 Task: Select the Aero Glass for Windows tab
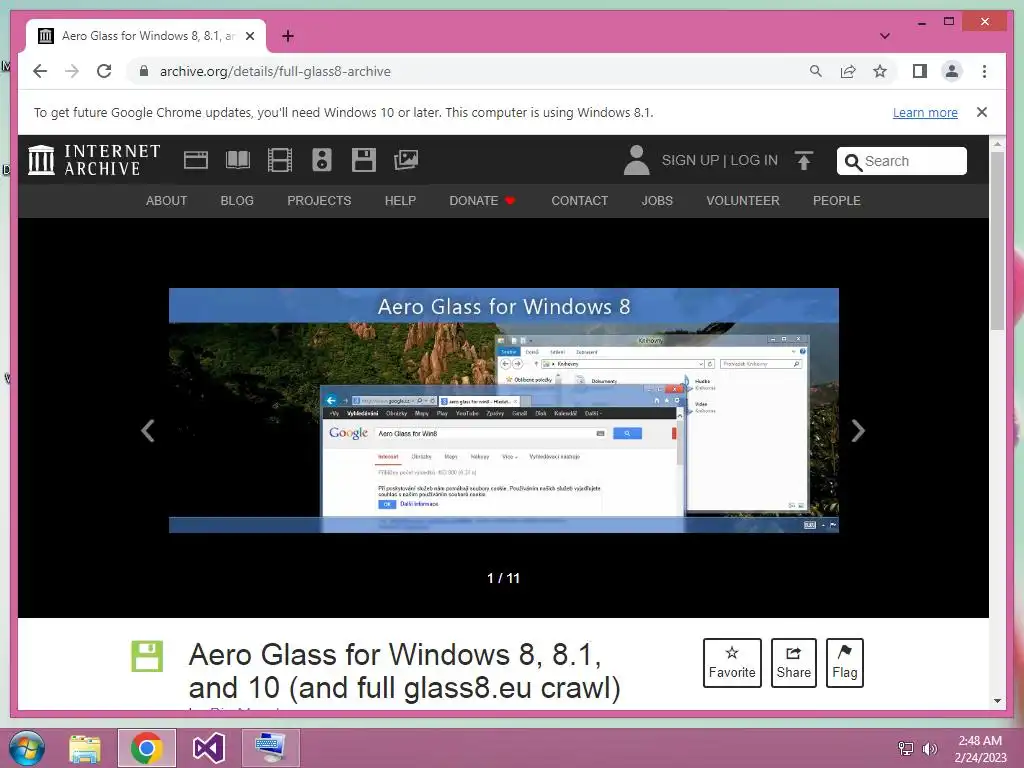[146, 36]
